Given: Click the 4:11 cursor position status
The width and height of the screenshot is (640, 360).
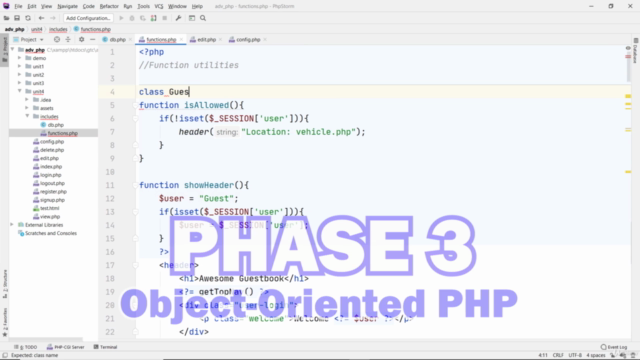Looking at the screenshot, I should [x=543, y=355].
